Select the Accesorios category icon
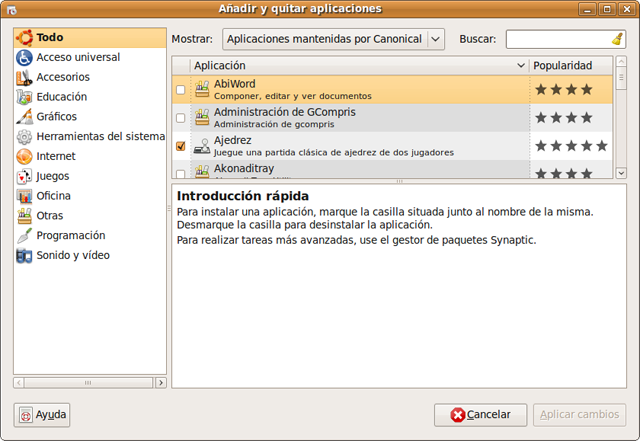This screenshot has height=441, width=640. [24, 77]
